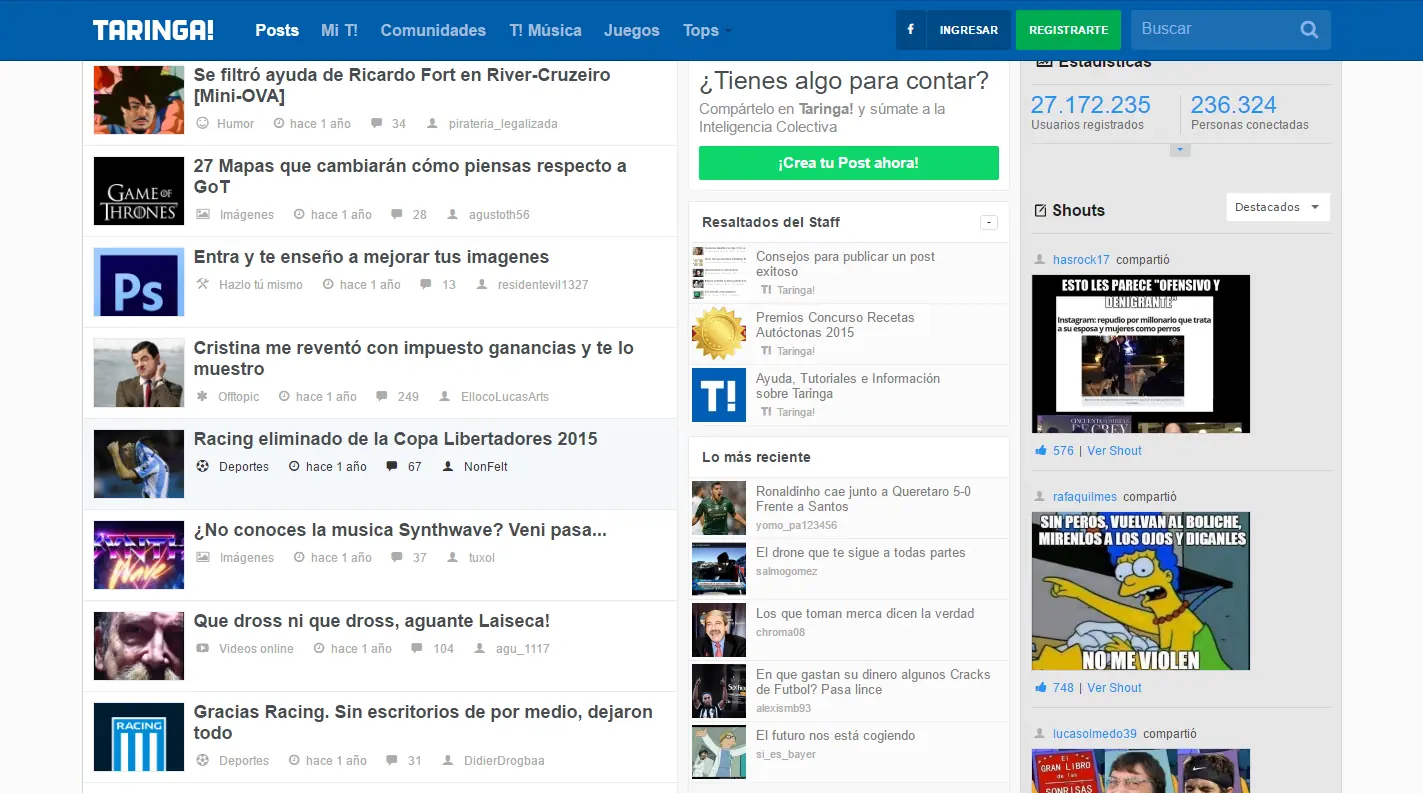1423x793 pixels.
Task: Open the Mi T! tab
Action: [x=339, y=30]
